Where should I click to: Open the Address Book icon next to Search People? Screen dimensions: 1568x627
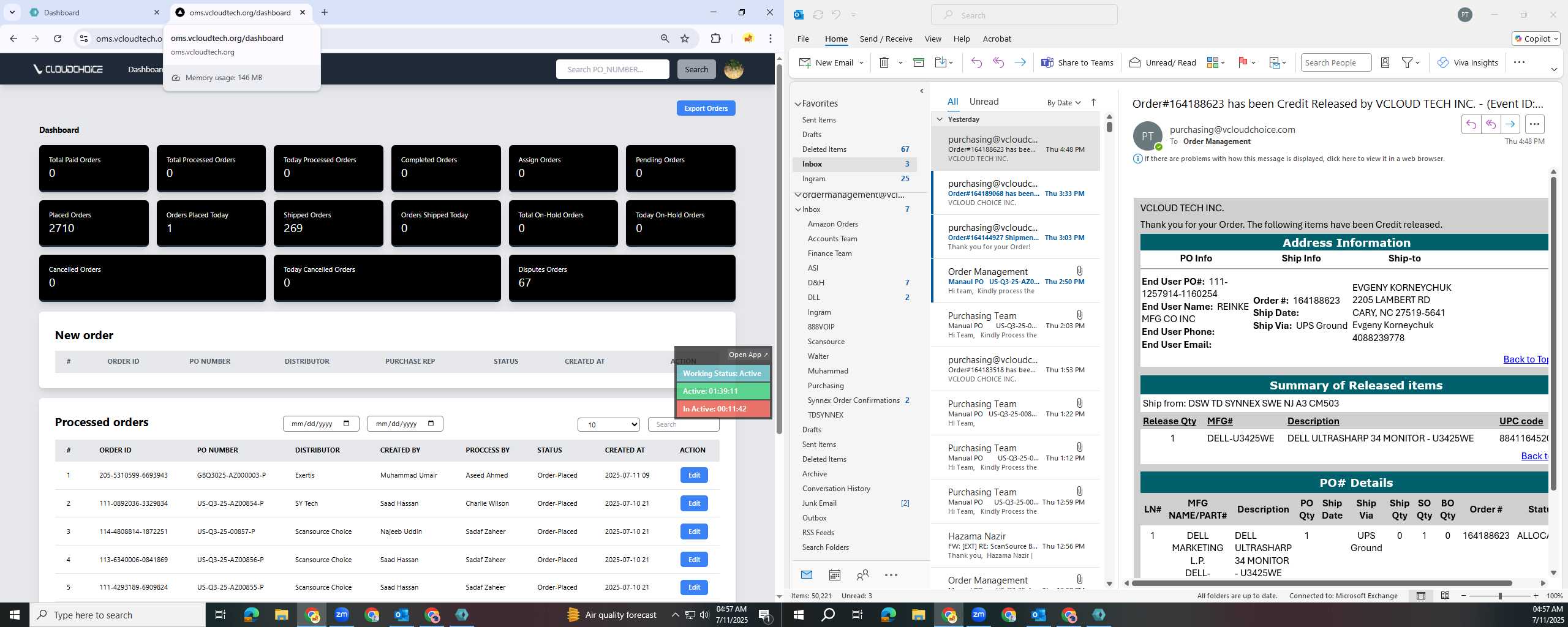[x=1385, y=62]
